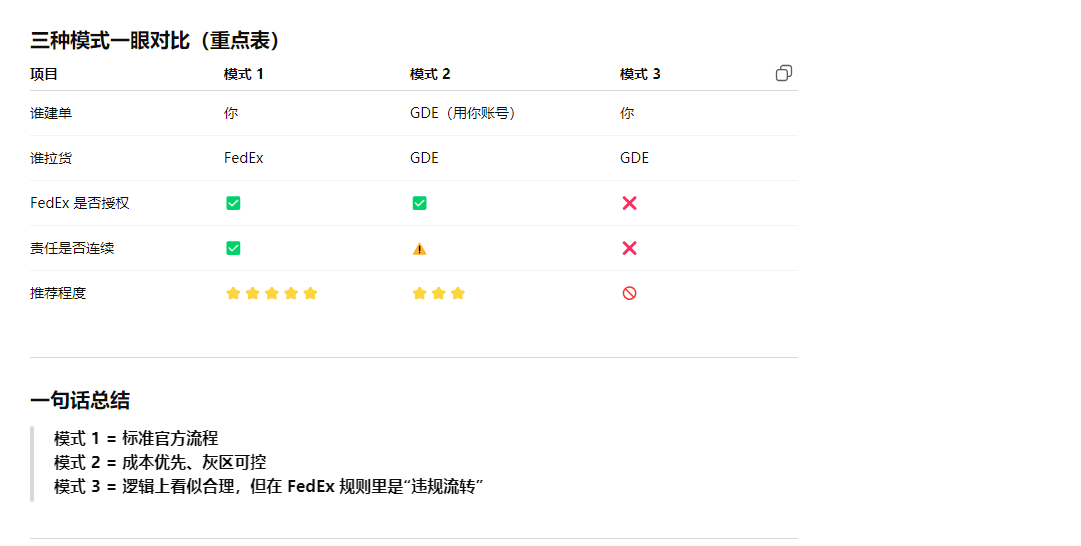Click the 一句话总结 heading
This screenshot has width=1081, height=546.
(x=80, y=401)
